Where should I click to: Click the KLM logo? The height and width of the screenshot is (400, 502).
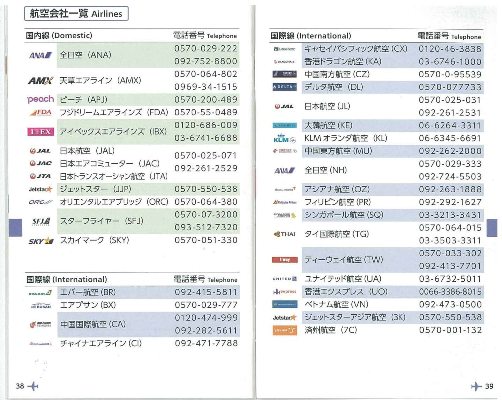coord(284,138)
